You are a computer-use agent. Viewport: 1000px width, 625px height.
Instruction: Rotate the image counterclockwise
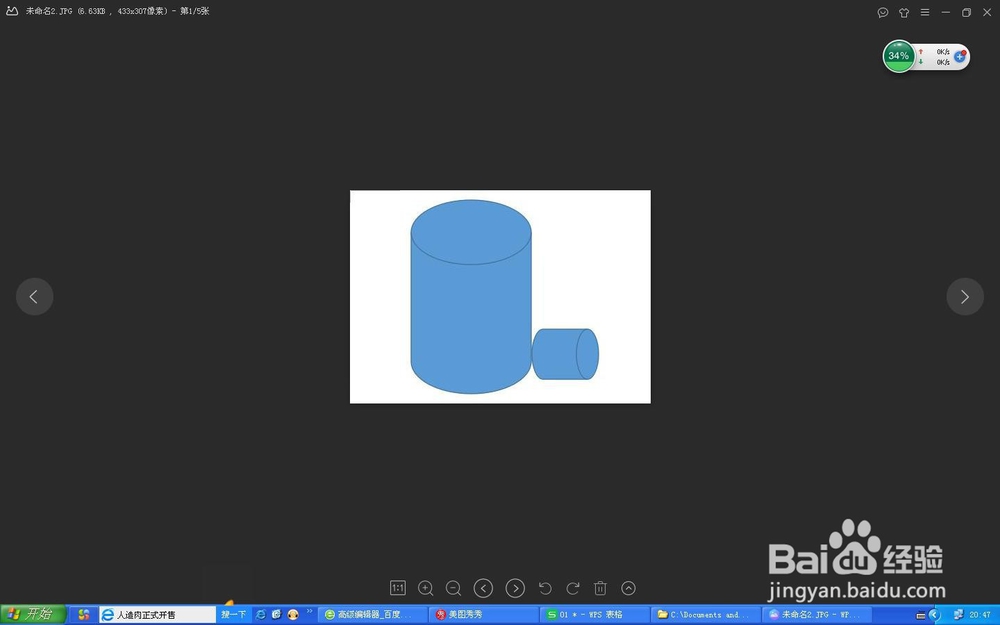(x=545, y=588)
